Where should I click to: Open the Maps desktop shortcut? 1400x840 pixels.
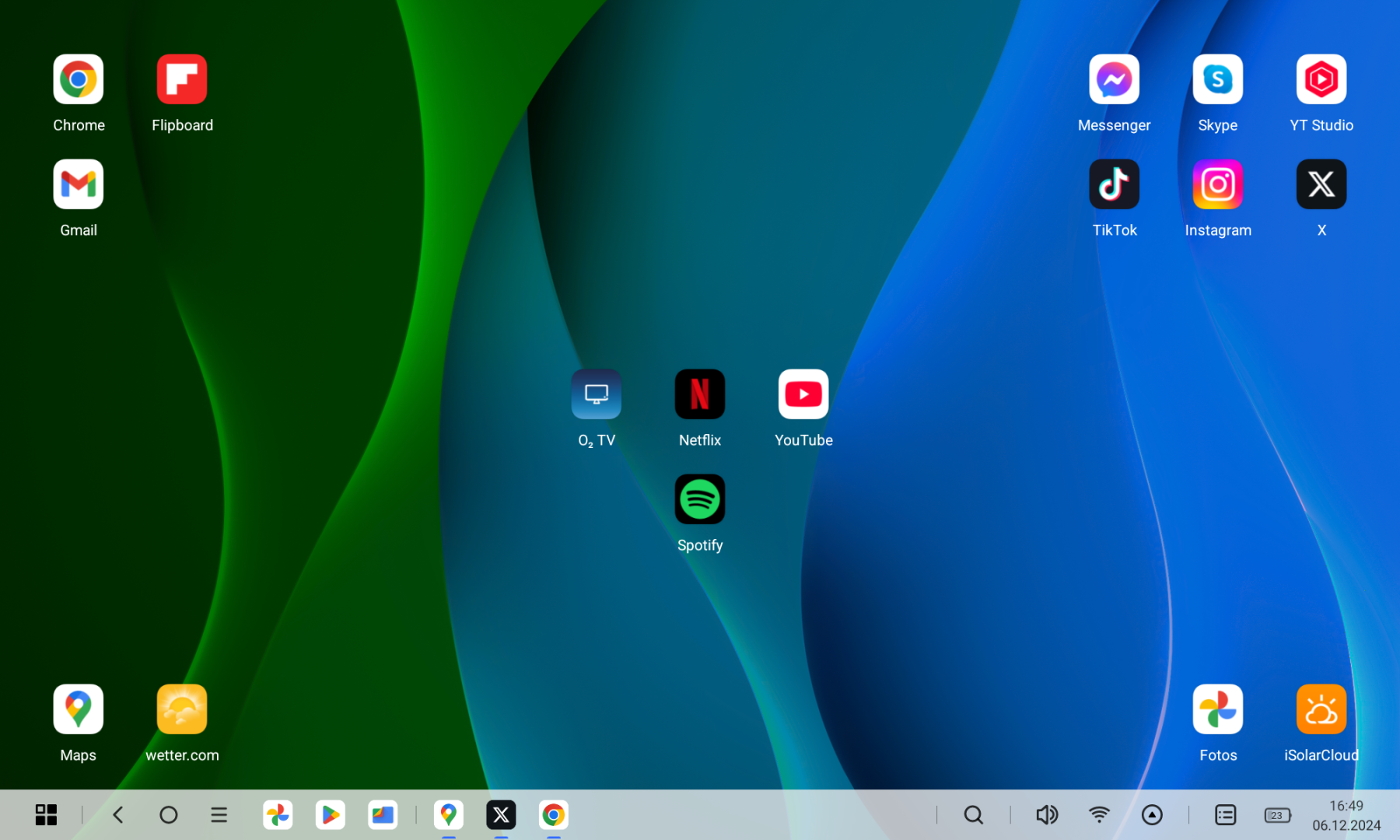point(79,709)
